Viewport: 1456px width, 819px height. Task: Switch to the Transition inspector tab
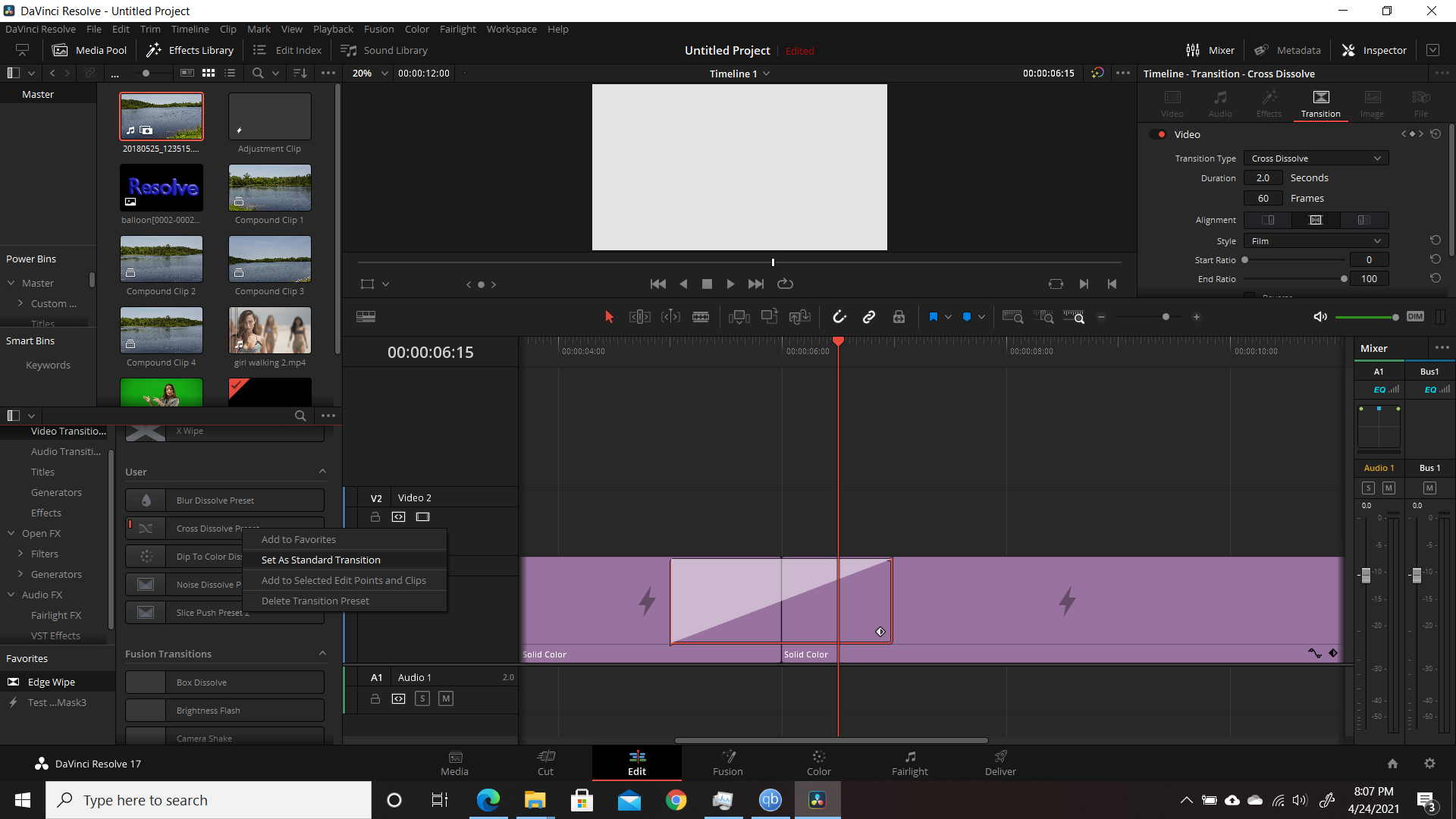(x=1320, y=104)
